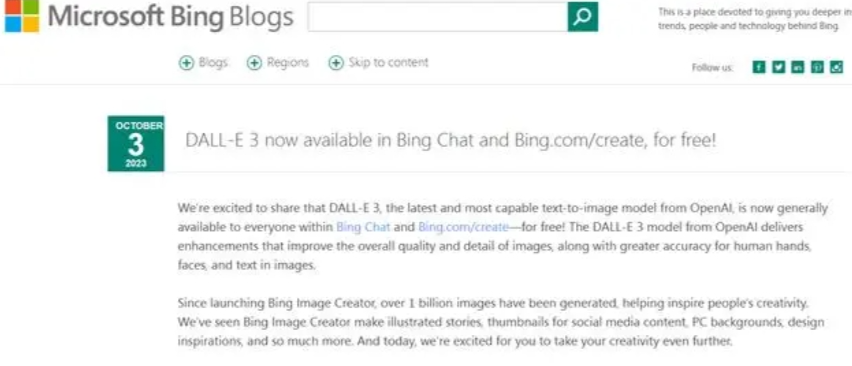Screen dimensions: 852x366
Task: Open the Twitter follow icon
Action: [x=779, y=67]
